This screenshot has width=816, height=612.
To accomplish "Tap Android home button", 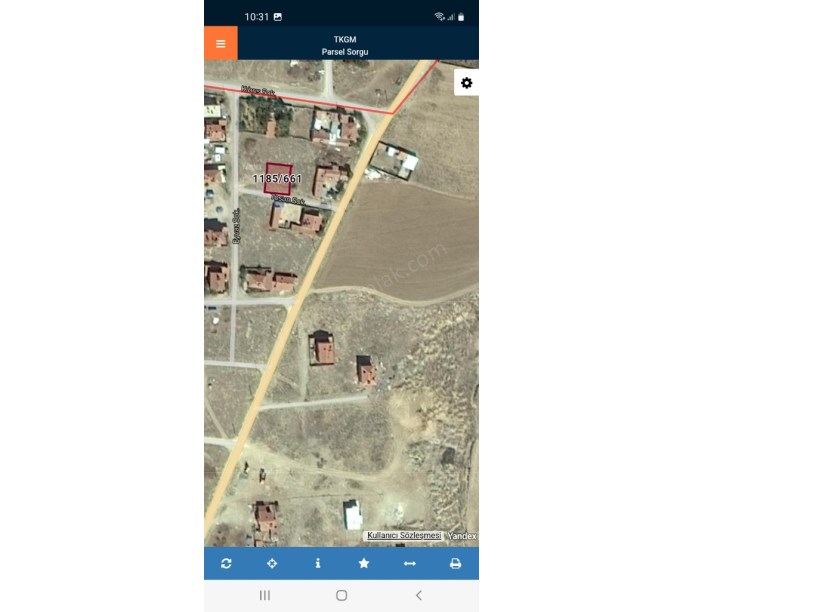I will tap(341, 595).
